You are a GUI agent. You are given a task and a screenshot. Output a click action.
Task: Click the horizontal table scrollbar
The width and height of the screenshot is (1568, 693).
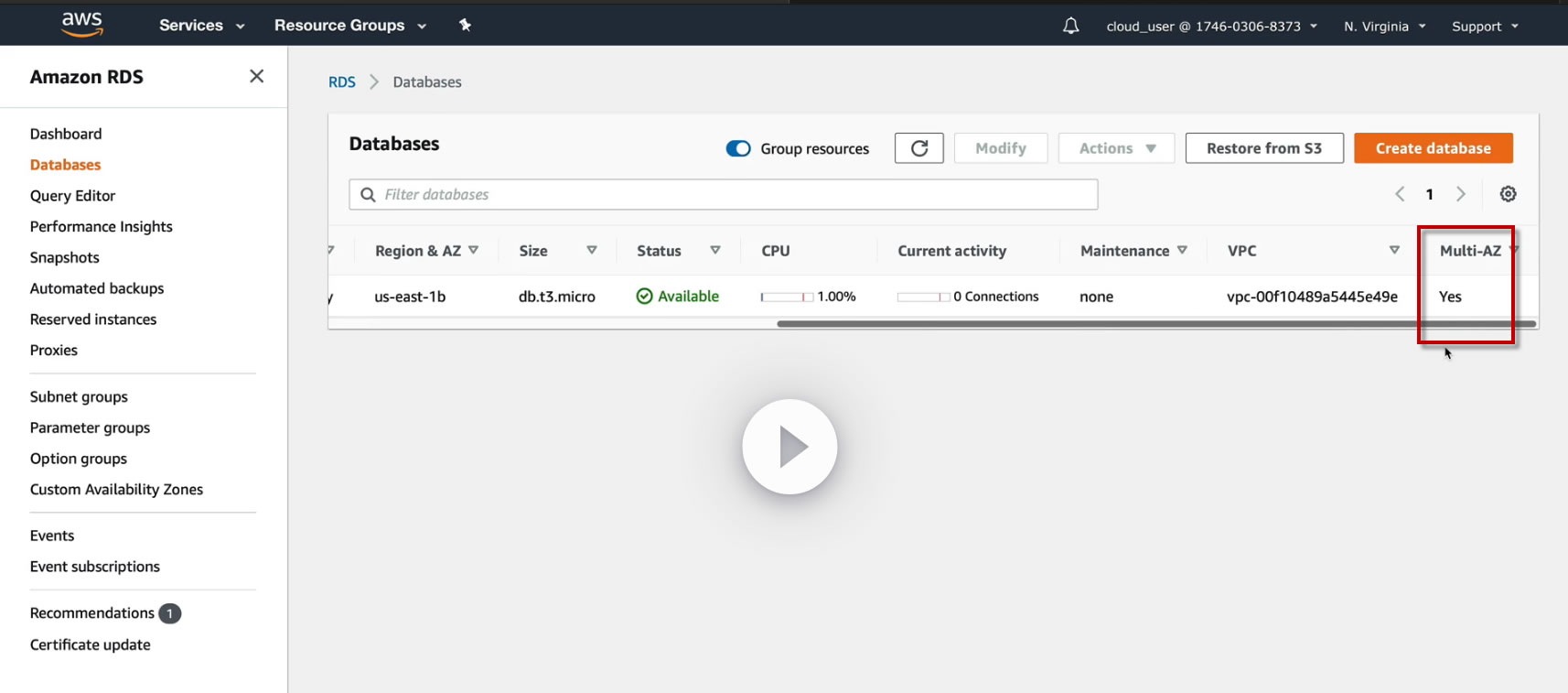click(1156, 324)
